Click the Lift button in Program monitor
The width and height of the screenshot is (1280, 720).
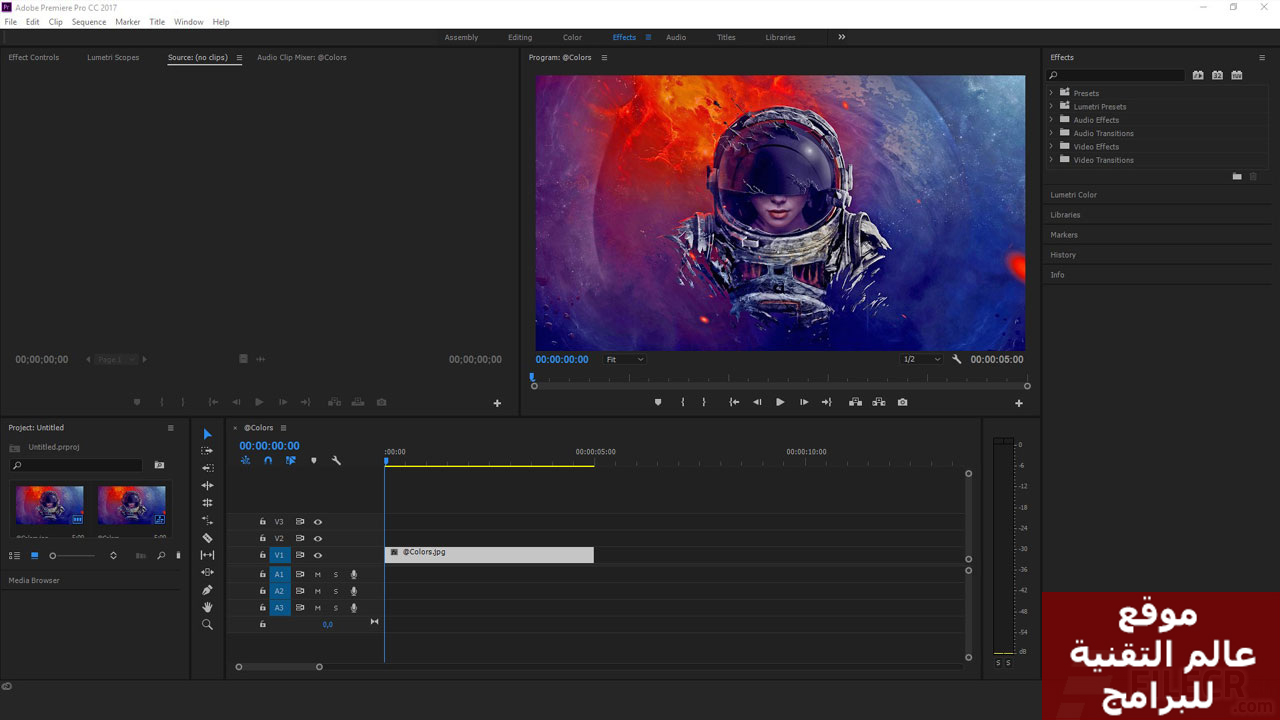coord(855,402)
